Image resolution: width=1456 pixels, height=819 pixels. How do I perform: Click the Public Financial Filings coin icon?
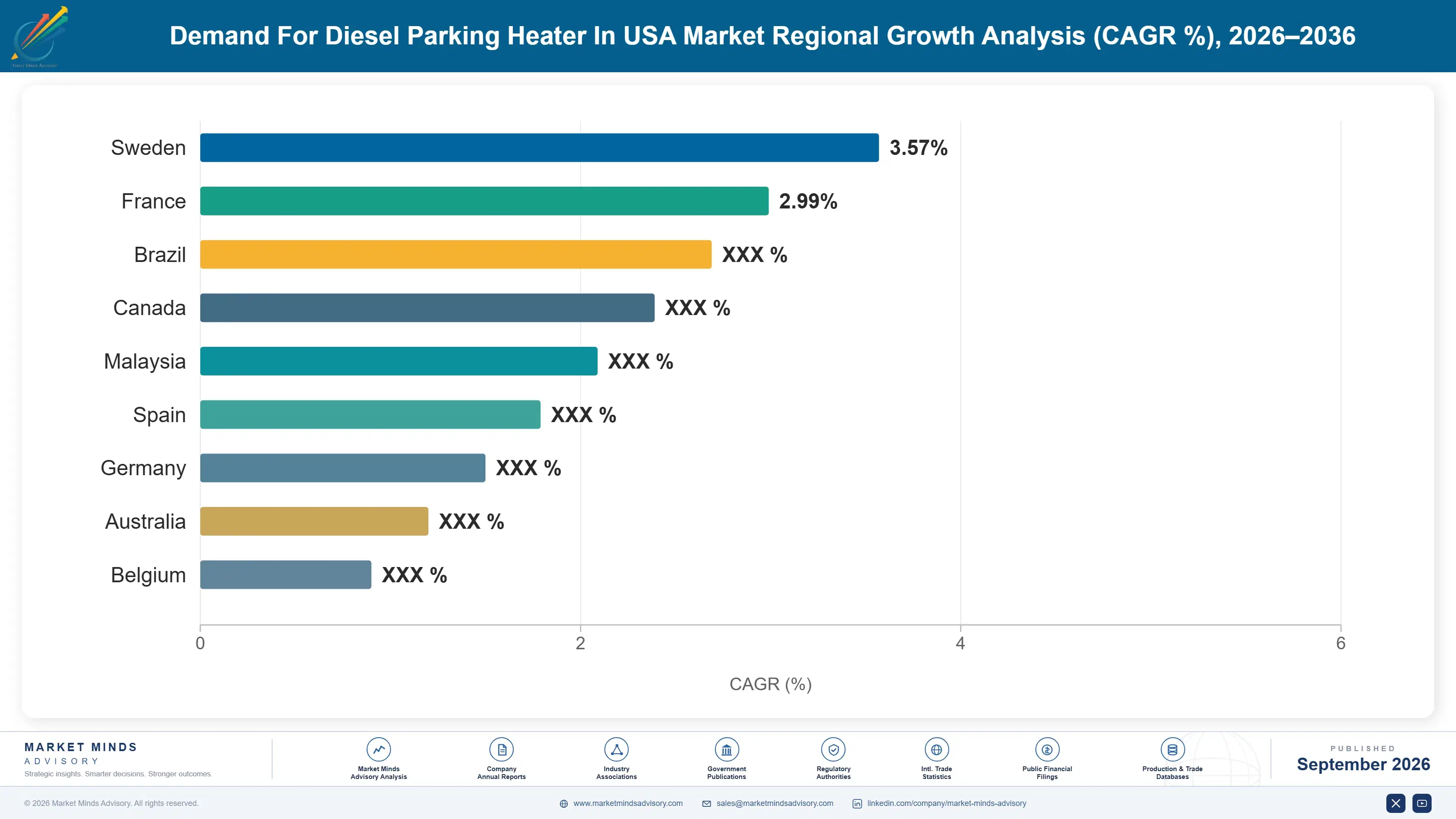click(x=1047, y=749)
